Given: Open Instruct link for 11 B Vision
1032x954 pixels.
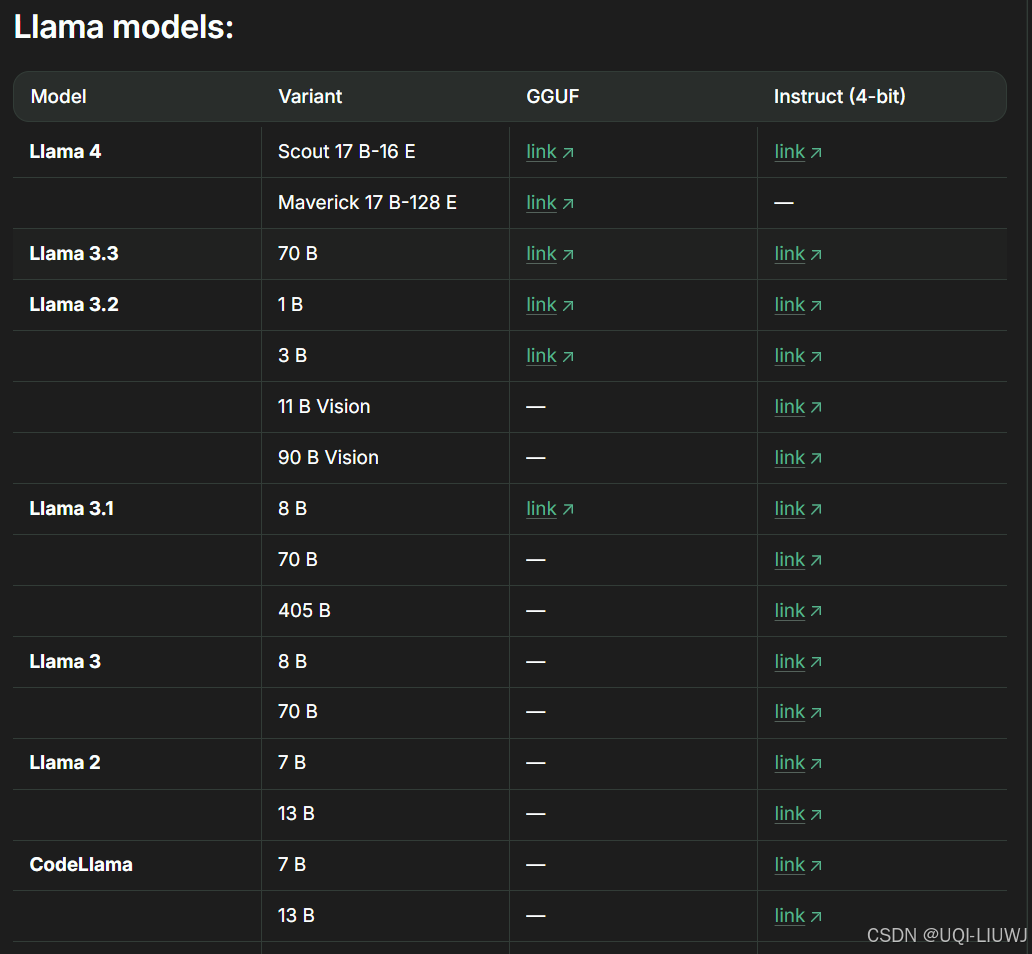Looking at the screenshot, I should pyautogui.click(x=798, y=407).
